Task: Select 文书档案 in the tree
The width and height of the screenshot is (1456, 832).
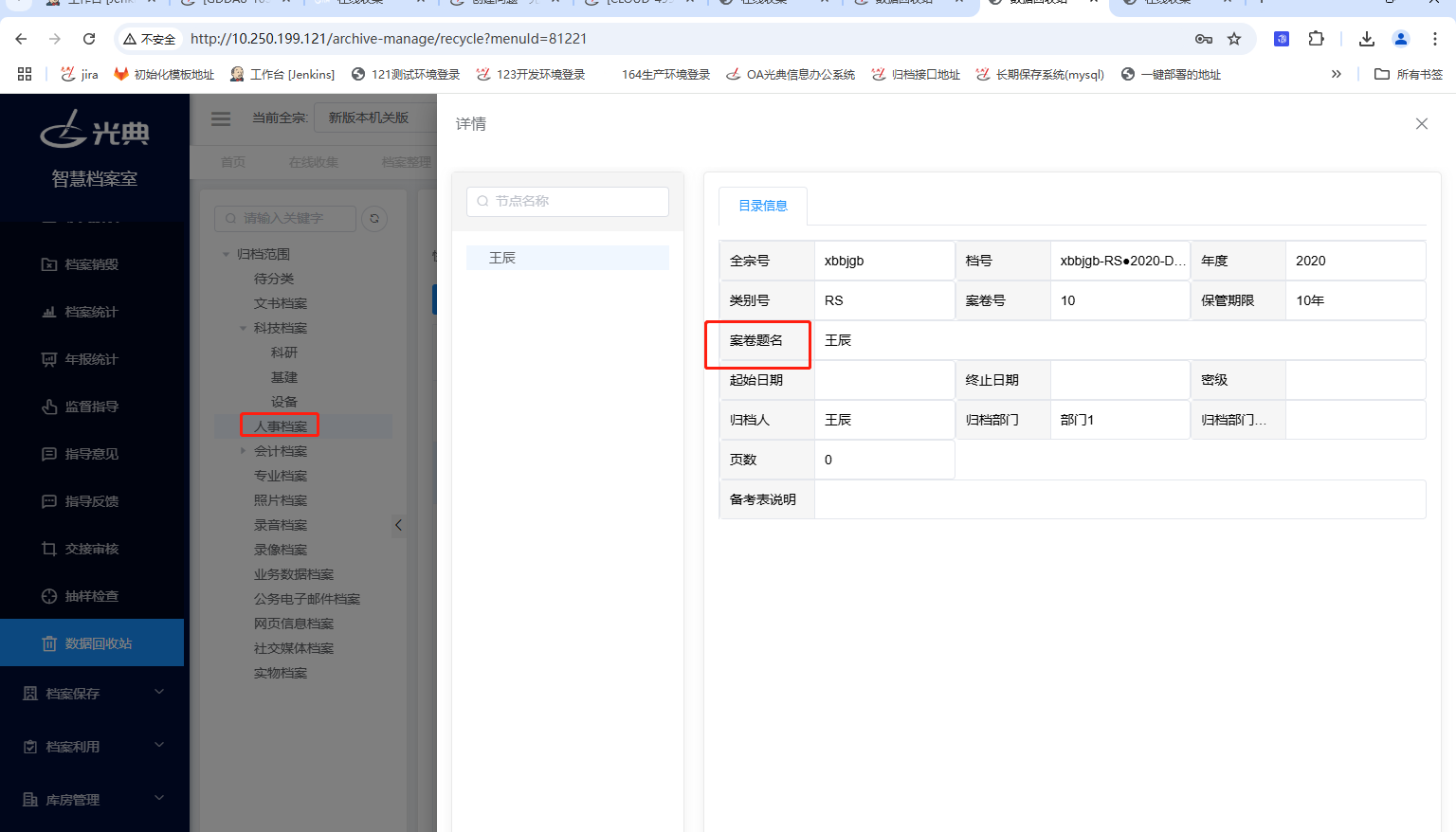Action: click(x=281, y=303)
